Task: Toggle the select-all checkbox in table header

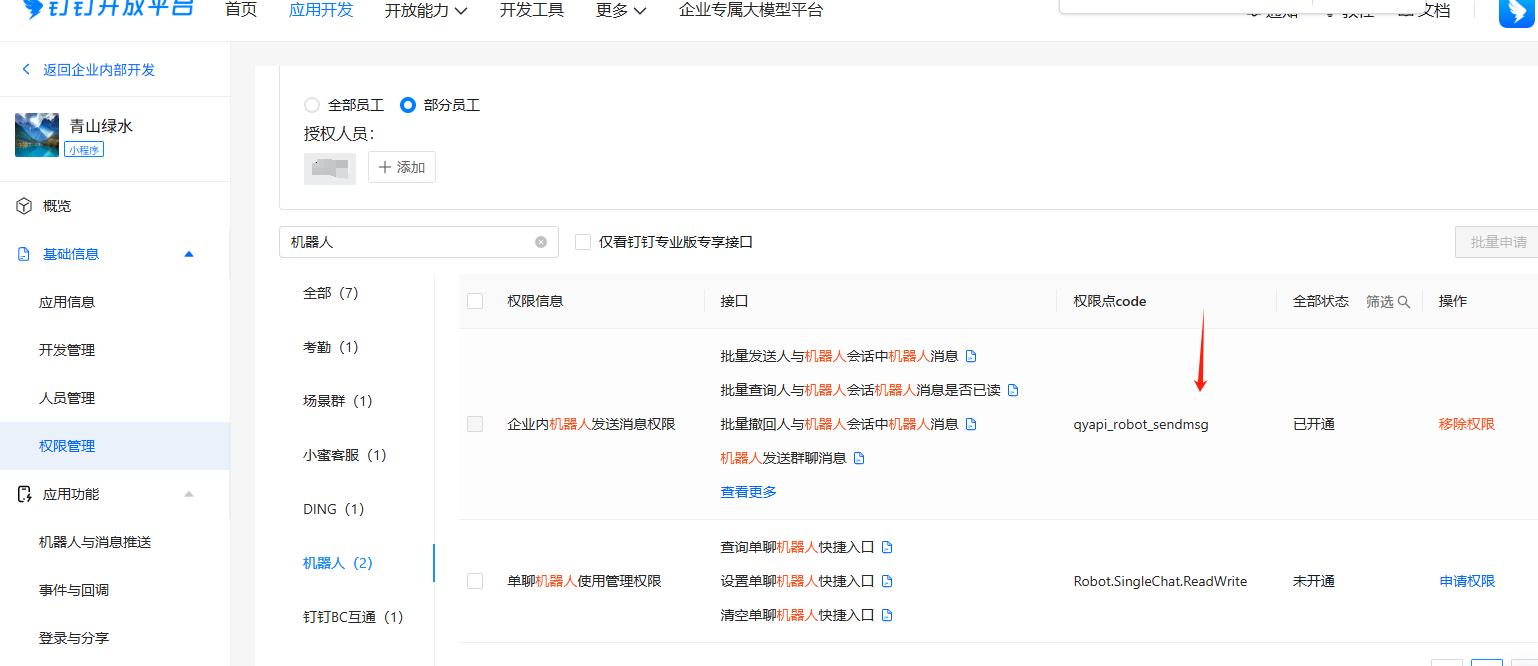Action: pyautogui.click(x=475, y=301)
